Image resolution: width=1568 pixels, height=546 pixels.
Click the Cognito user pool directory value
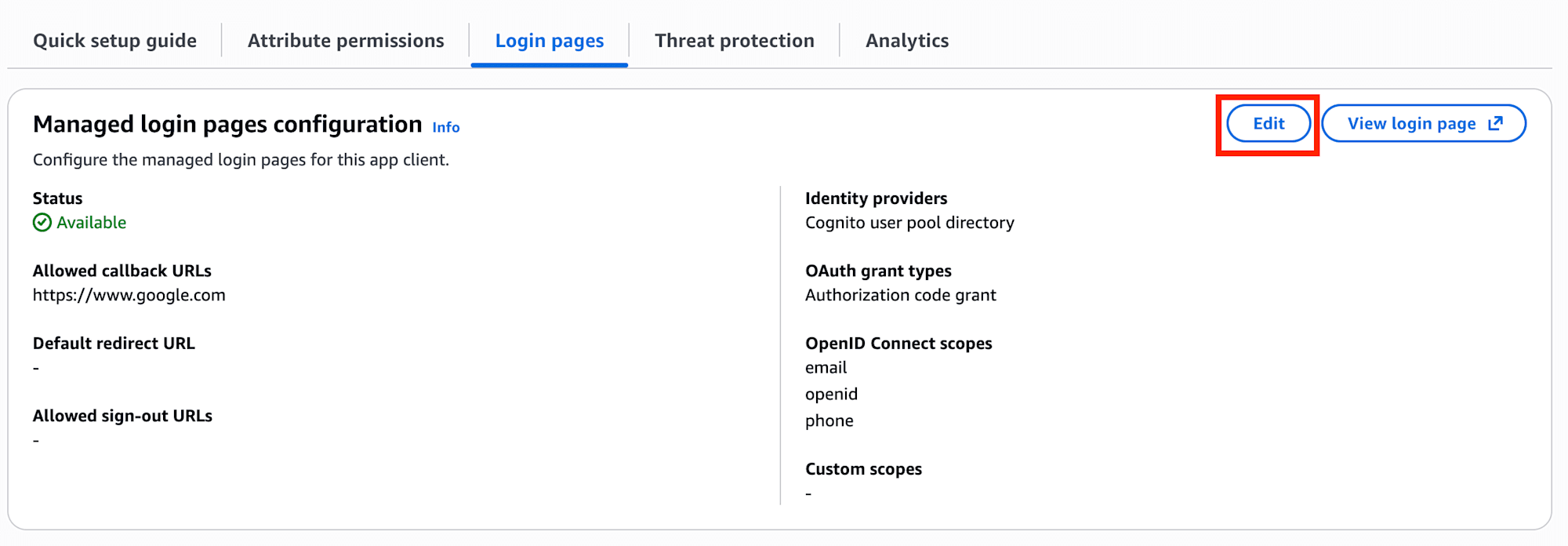(x=909, y=223)
